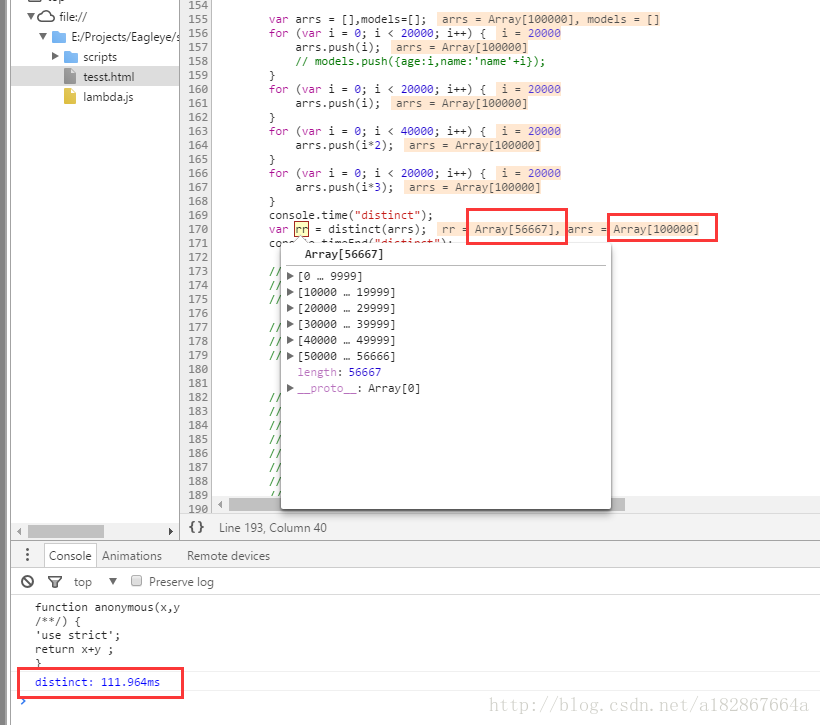820x725 pixels.
Task: Click the navigator scrollbar right arrow
Action: [170, 531]
